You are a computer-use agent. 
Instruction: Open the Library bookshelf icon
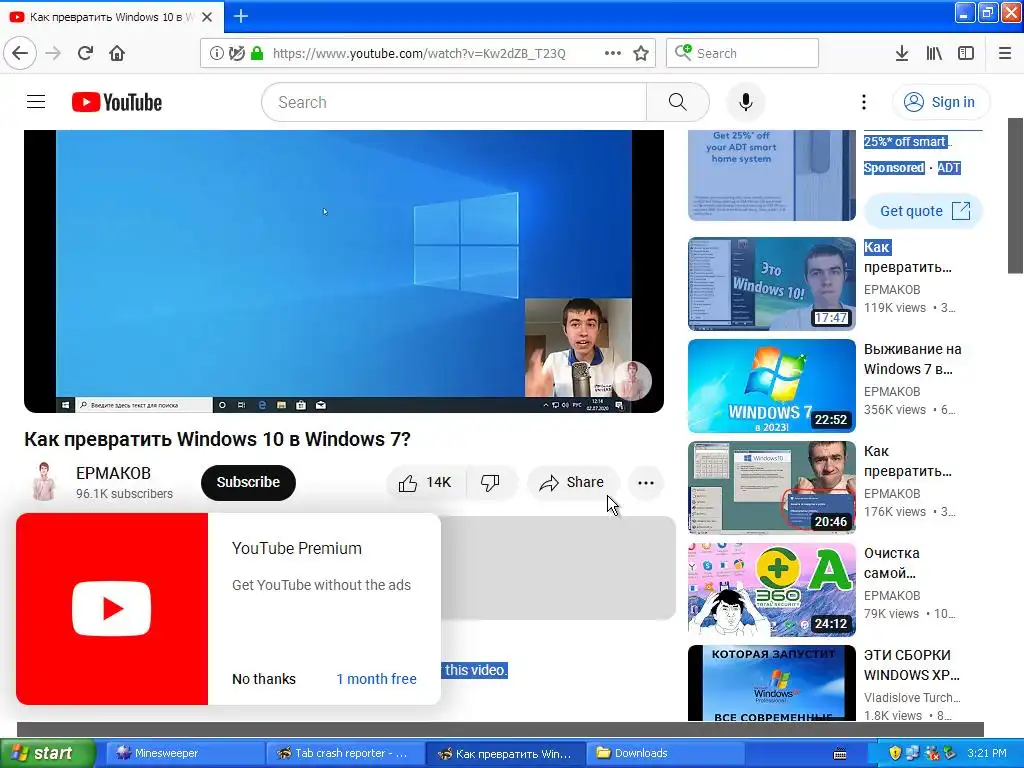point(934,53)
